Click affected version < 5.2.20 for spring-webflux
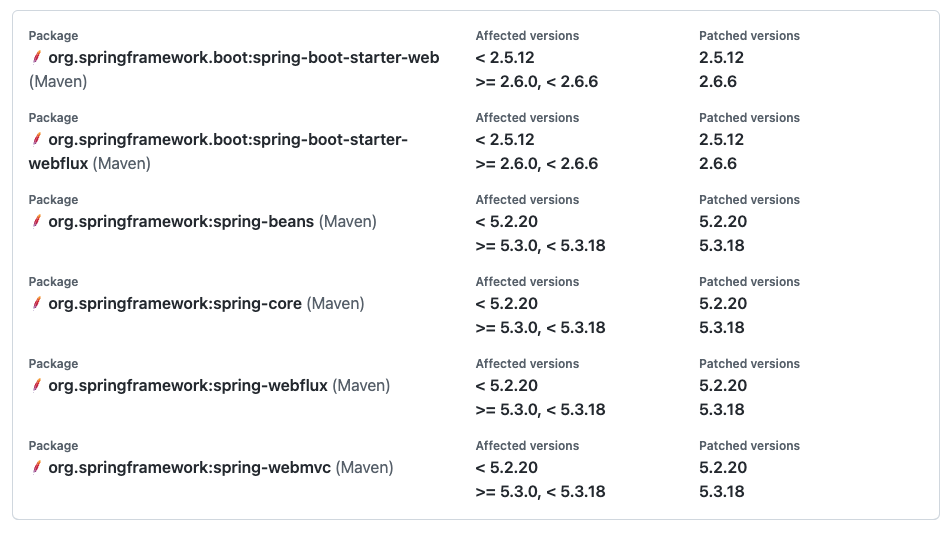Screen dimensions: 950x536 pyautogui.click(x=507, y=386)
